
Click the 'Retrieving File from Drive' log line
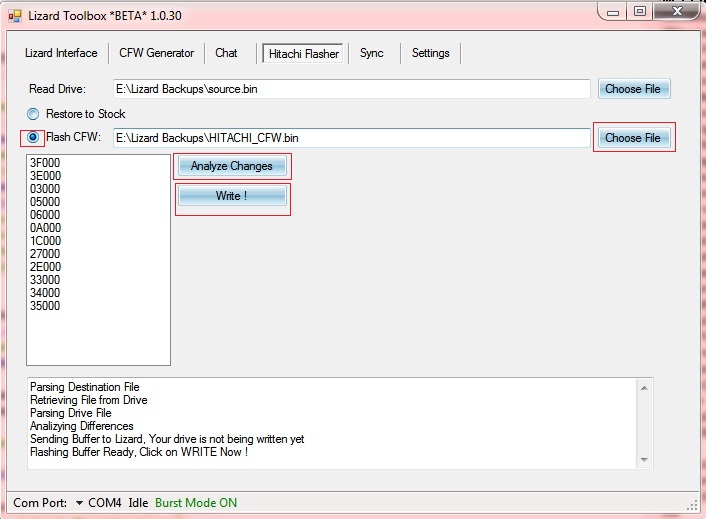89,400
